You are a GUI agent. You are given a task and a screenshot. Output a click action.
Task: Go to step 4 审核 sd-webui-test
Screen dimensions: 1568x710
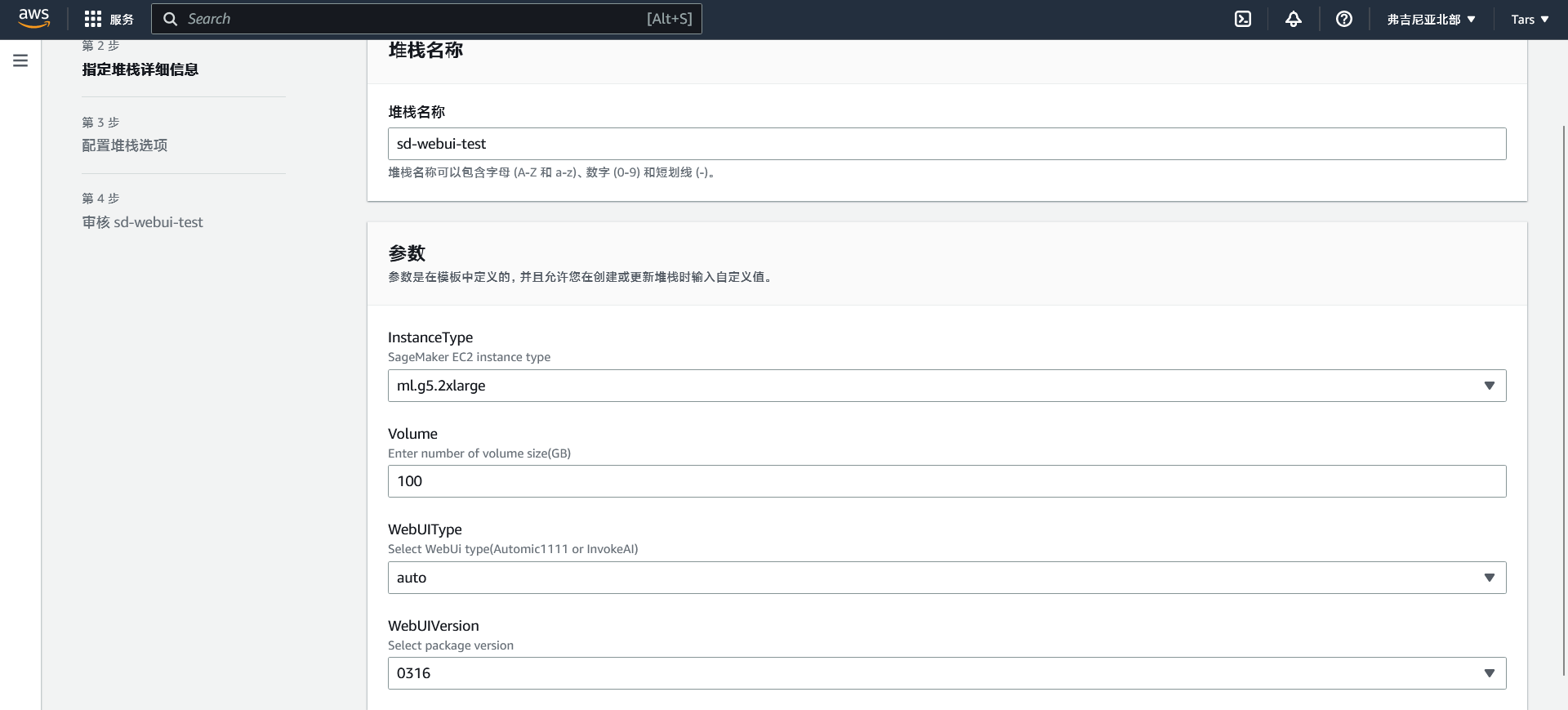pyautogui.click(x=142, y=222)
